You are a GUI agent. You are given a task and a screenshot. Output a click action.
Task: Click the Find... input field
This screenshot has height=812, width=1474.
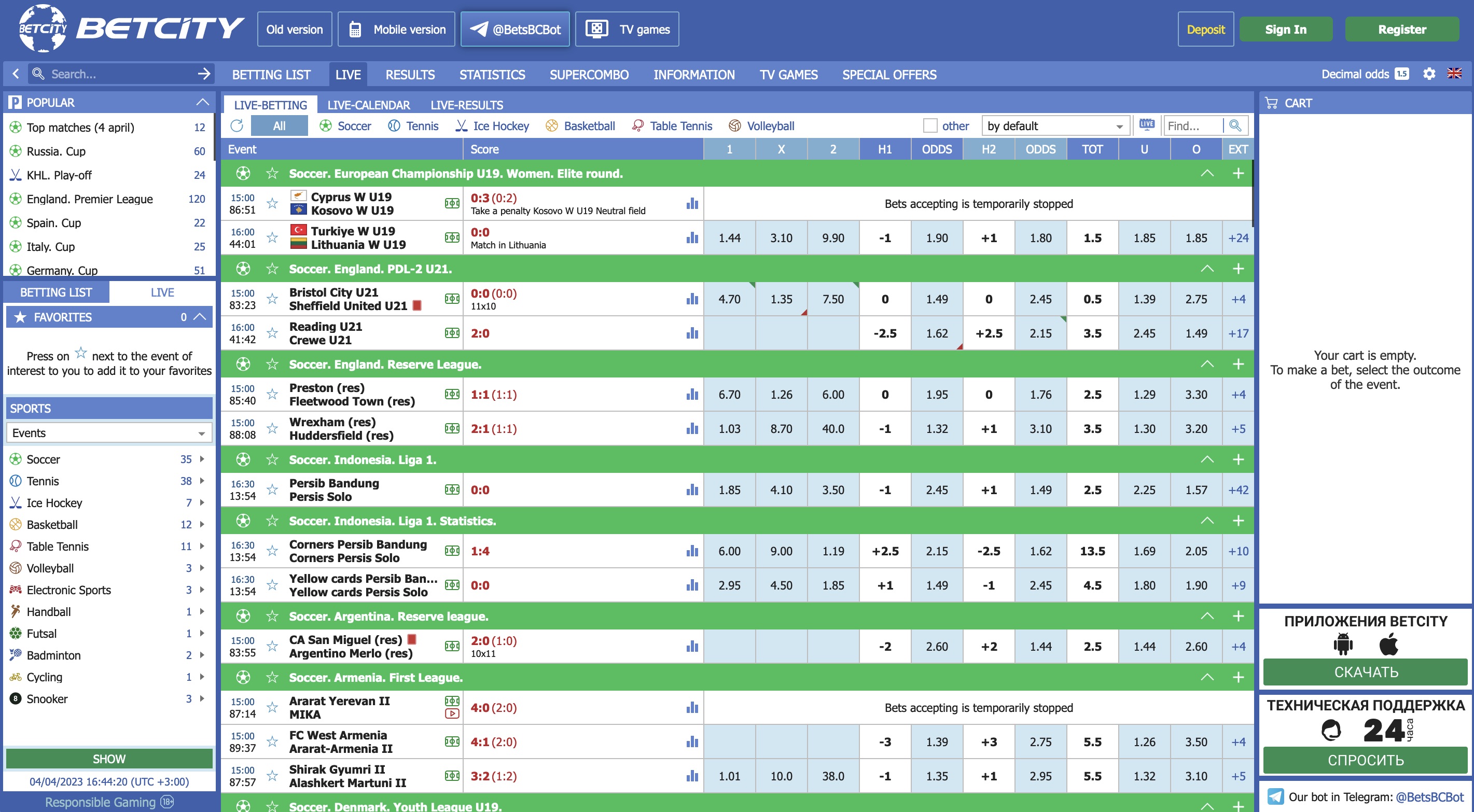click(x=1193, y=125)
